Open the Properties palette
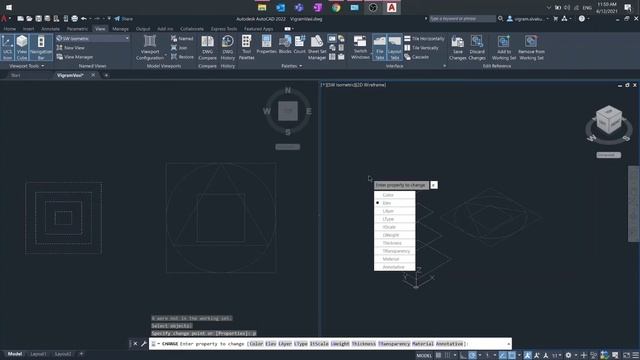The width and height of the screenshot is (640, 360). coord(267,45)
